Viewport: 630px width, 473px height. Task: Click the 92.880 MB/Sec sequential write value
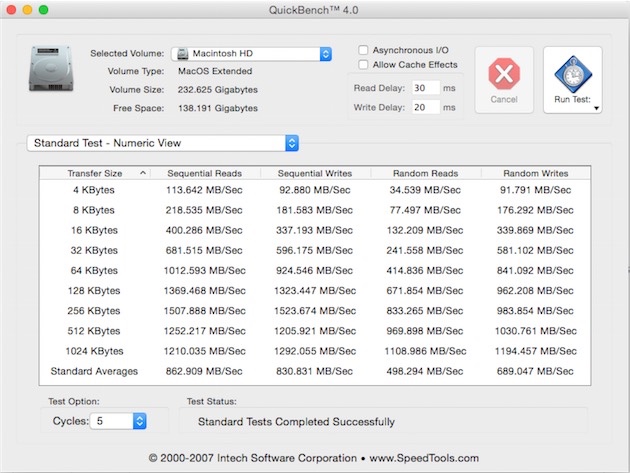click(315, 190)
